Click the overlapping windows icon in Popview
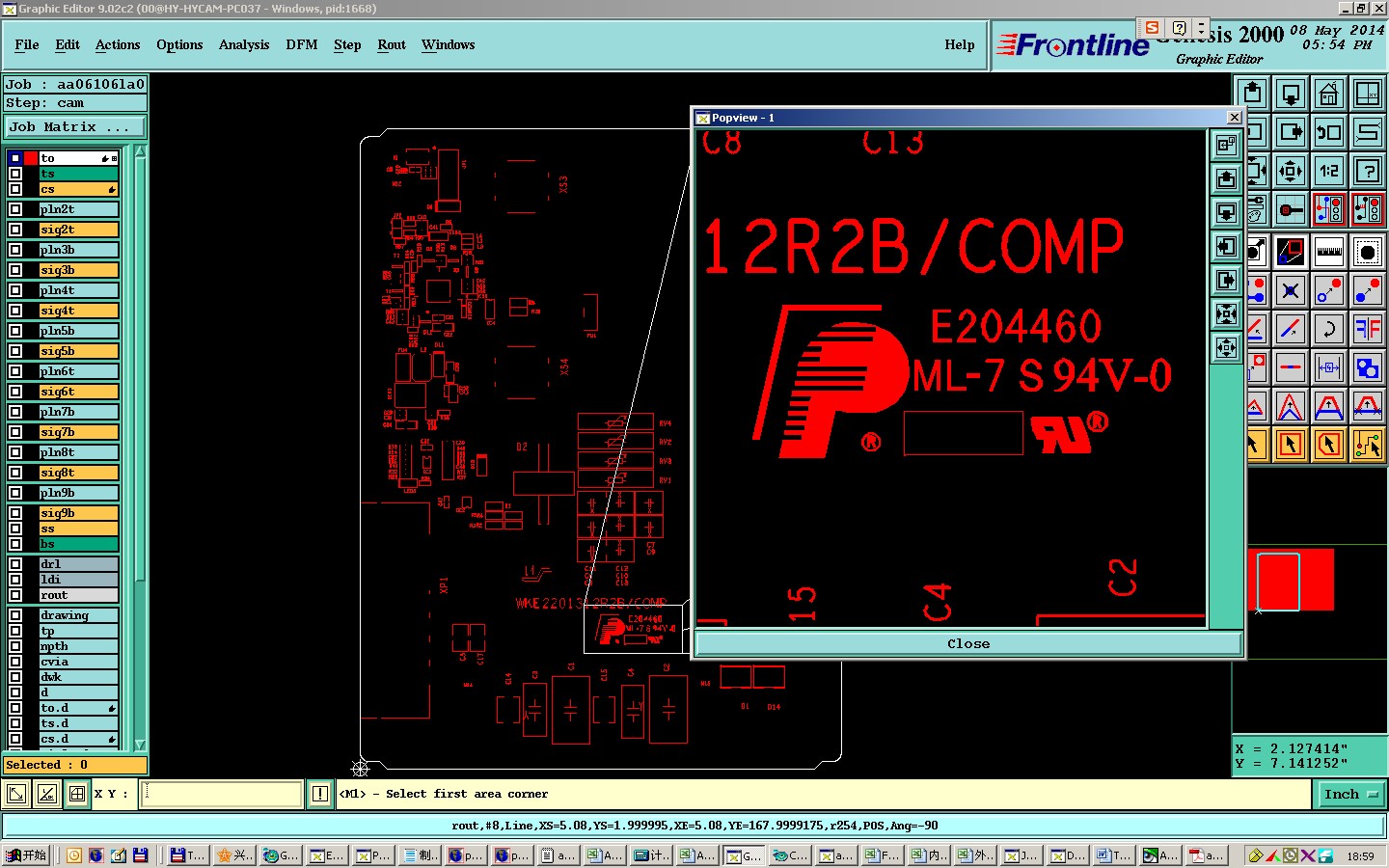Image resolution: width=1389 pixels, height=868 pixels. pyautogui.click(x=1227, y=145)
